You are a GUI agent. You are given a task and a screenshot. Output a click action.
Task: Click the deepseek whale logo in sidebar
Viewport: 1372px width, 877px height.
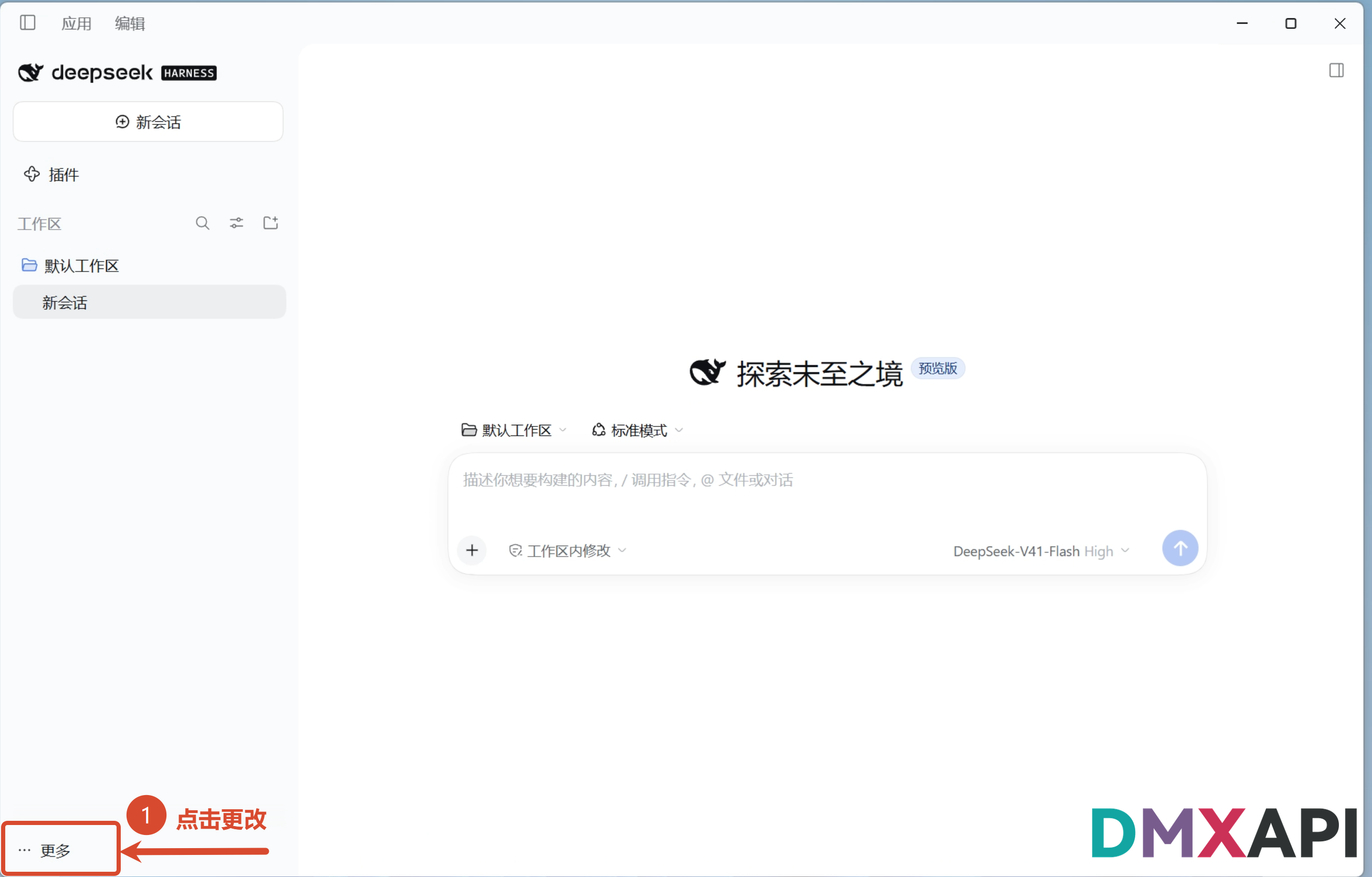[31, 72]
